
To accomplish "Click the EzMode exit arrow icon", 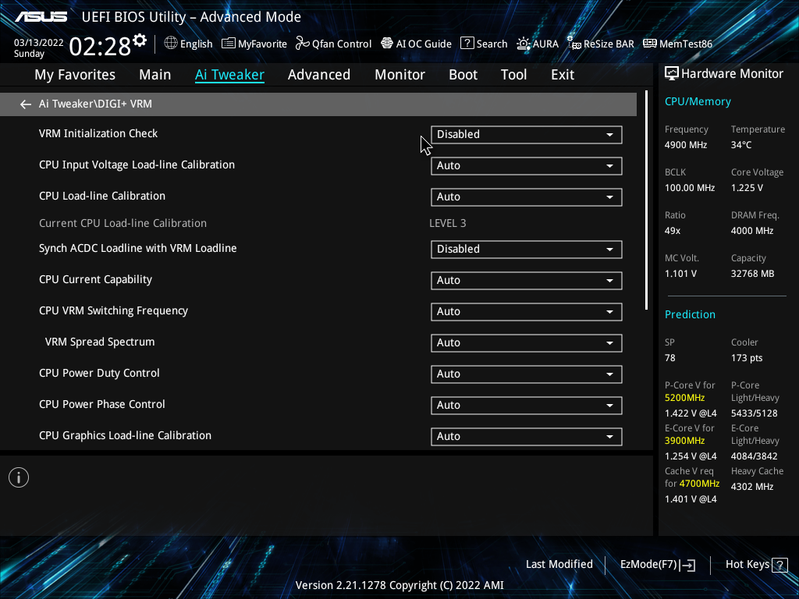I will click(687, 565).
